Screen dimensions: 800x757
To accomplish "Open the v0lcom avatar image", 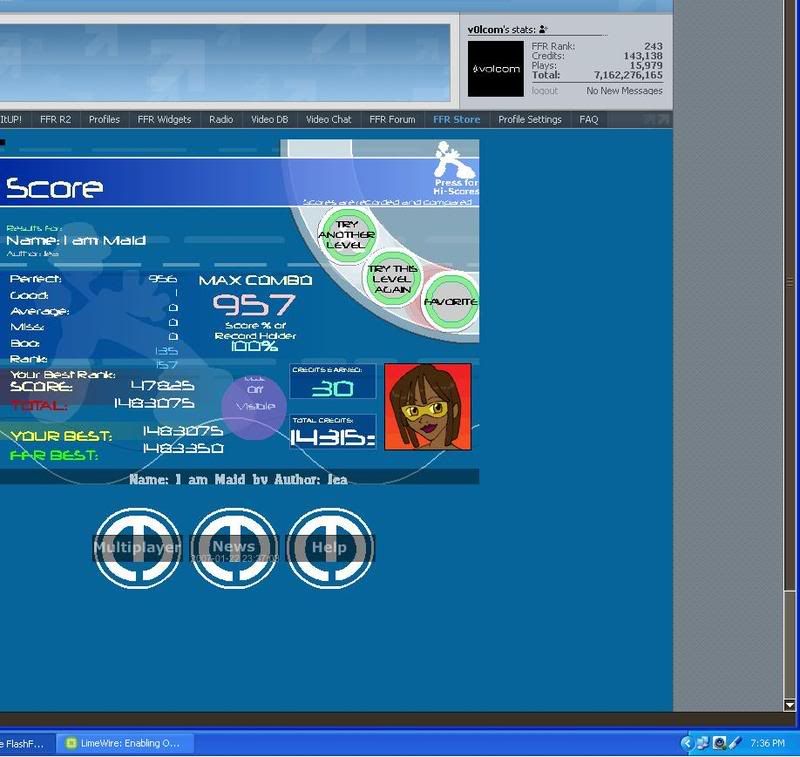I will pos(495,69).
